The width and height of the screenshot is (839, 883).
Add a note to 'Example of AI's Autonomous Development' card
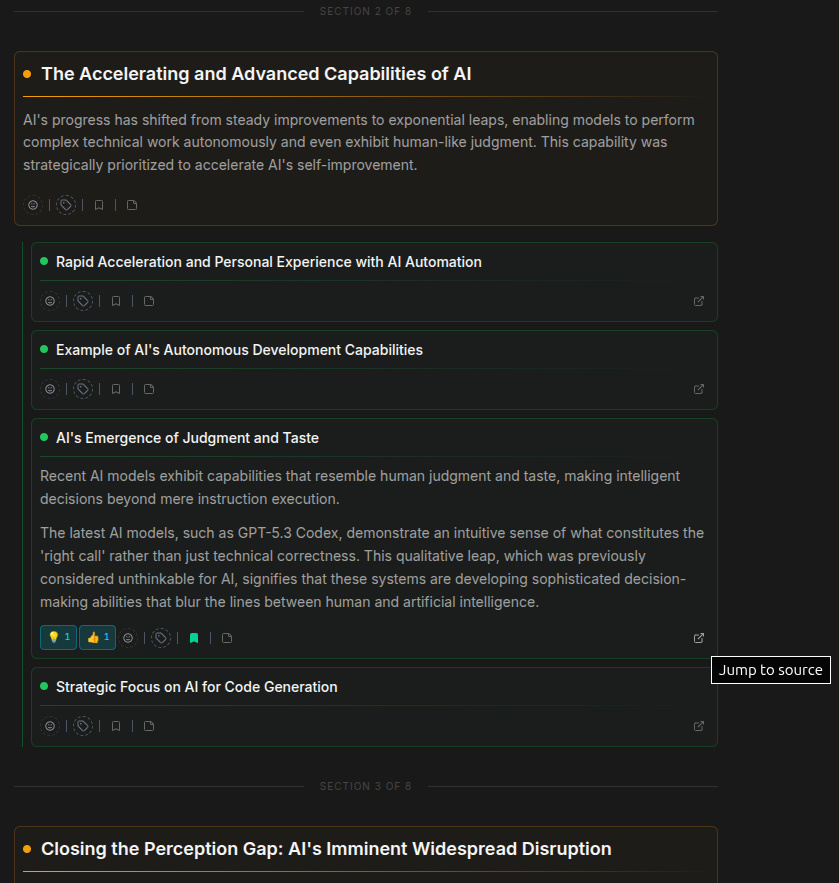149,389
